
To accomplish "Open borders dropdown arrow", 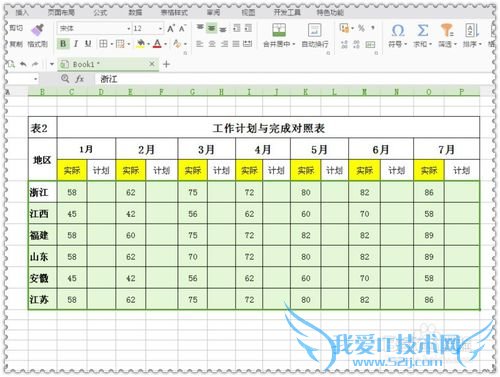I will 112,44.
